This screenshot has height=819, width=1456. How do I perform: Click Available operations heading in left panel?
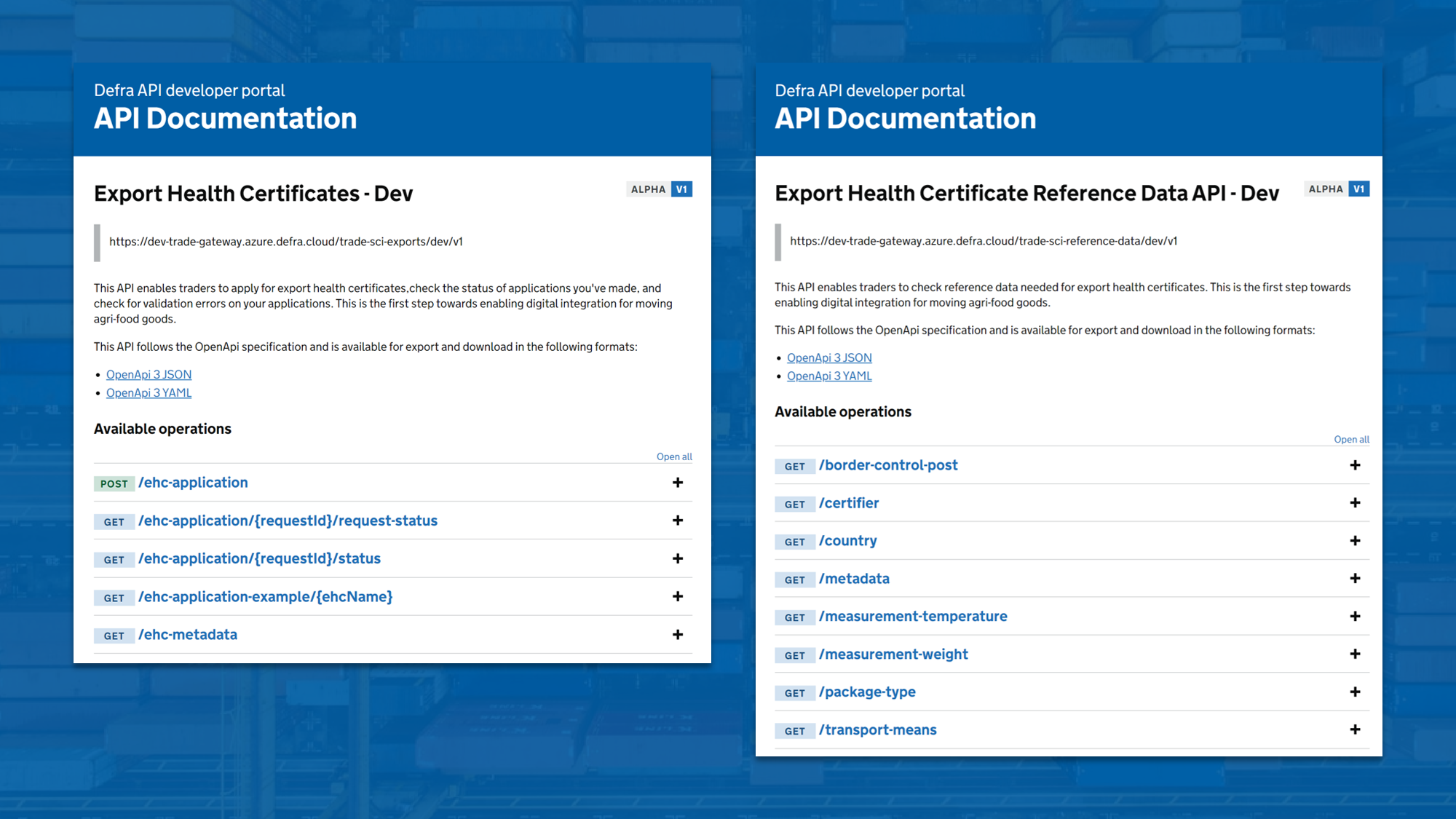click(x=162, y=429)
